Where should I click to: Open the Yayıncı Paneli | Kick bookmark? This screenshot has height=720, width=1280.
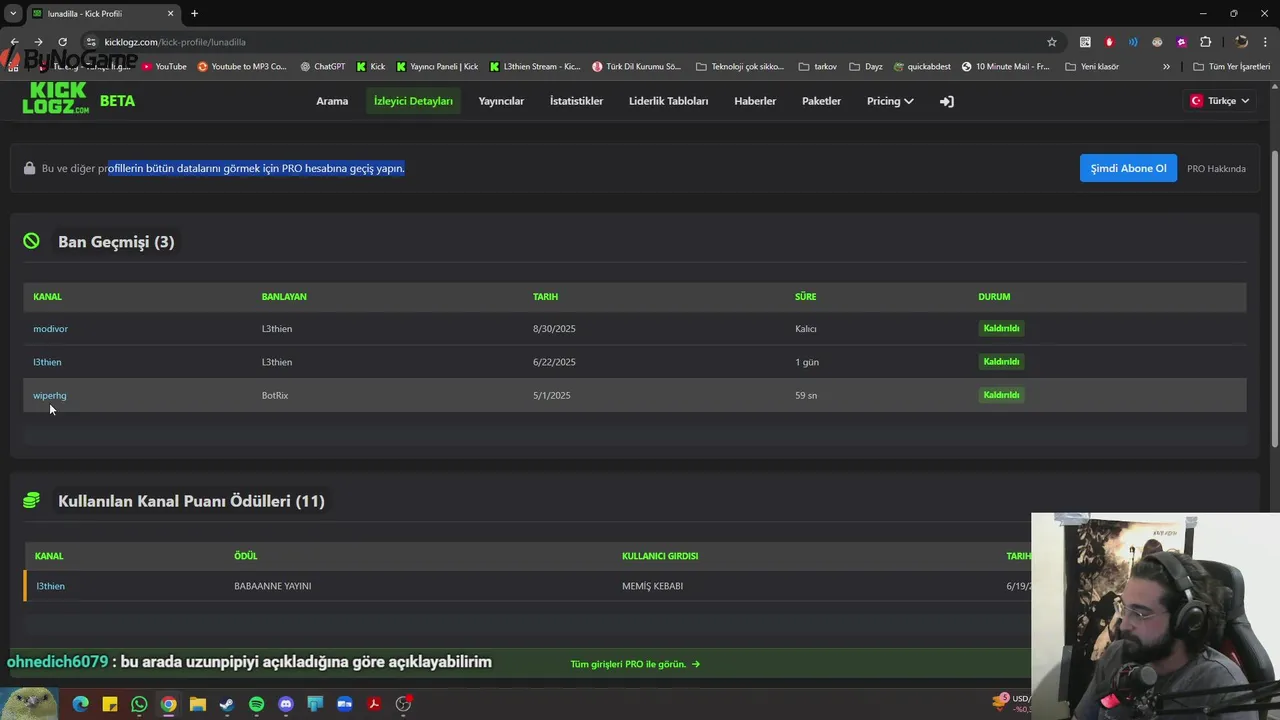click(x=437, y=67)
